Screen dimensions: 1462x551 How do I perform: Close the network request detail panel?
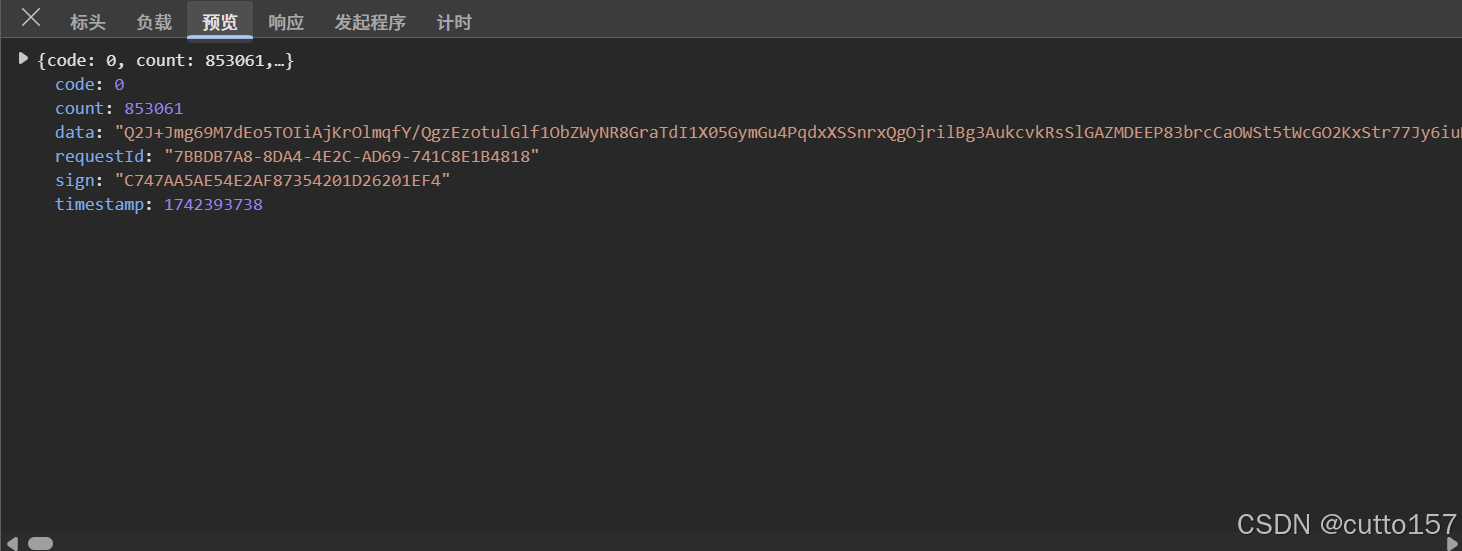point(31,17)
